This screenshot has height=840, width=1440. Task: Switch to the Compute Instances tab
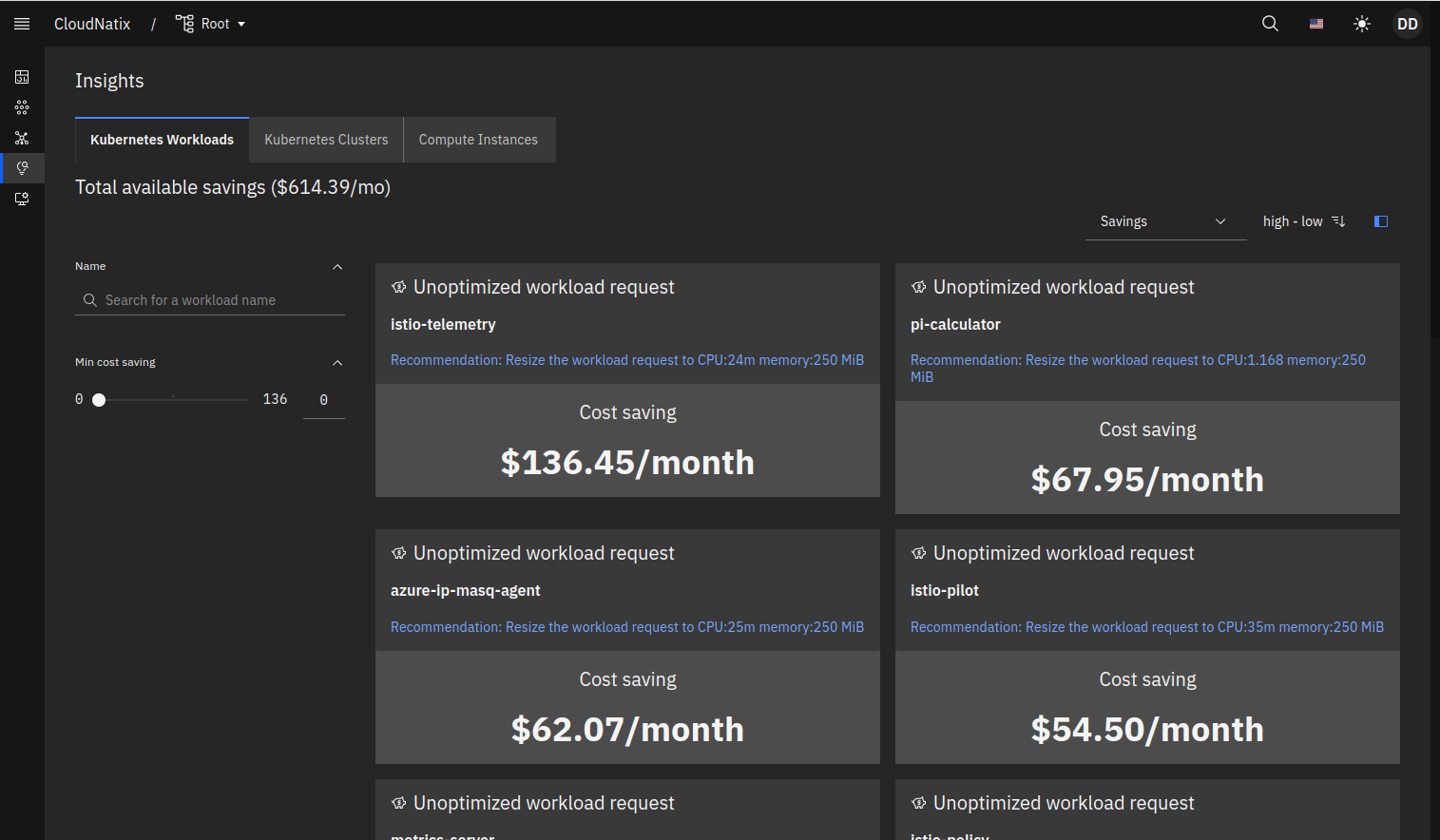pos(478,140)
